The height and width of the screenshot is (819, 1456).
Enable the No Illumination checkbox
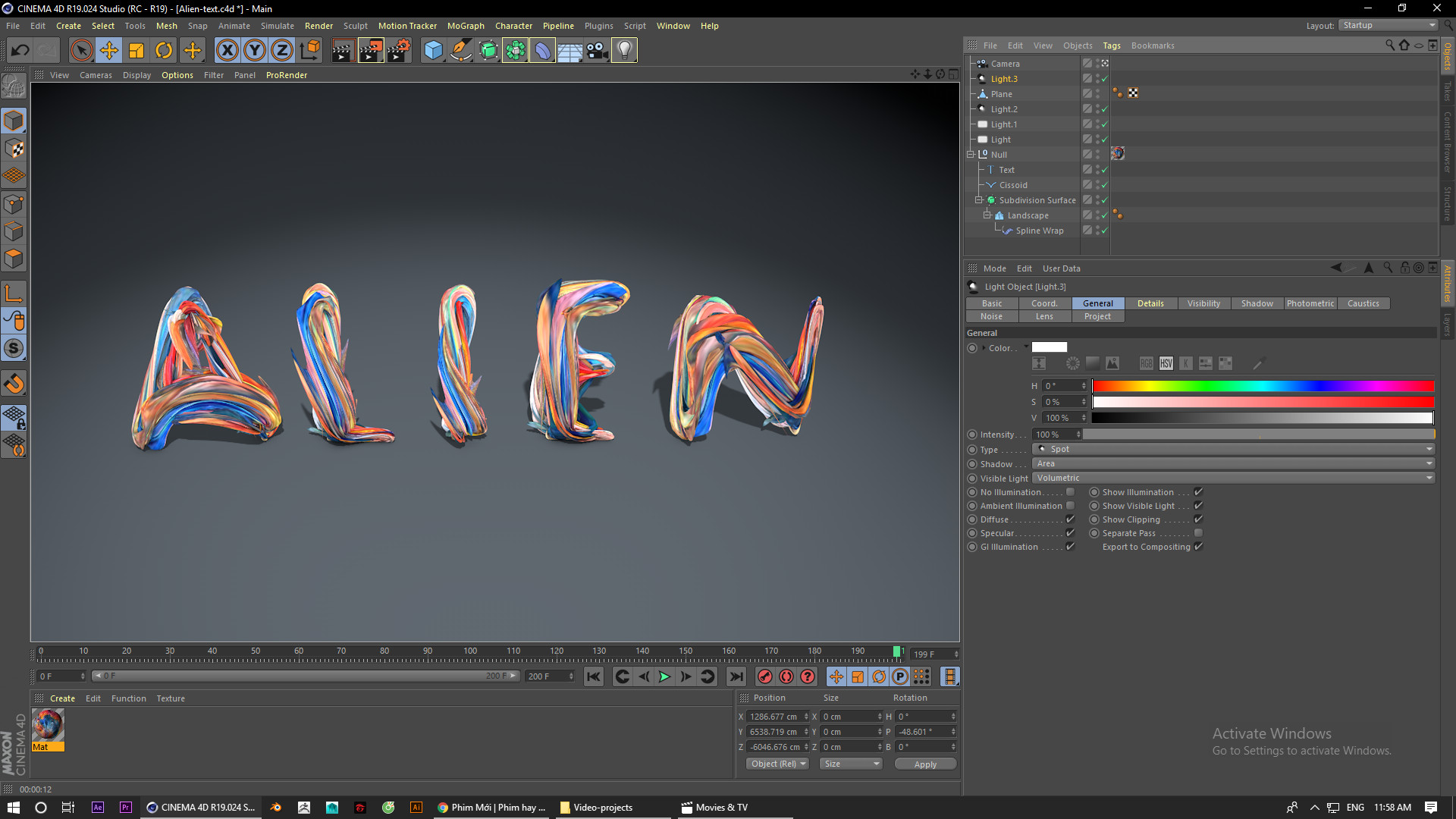1070,491
